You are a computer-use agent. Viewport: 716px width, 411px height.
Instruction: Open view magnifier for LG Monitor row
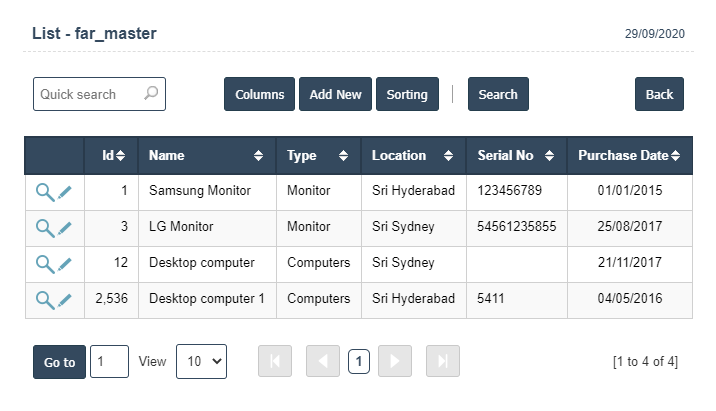(x=44, y=228)
